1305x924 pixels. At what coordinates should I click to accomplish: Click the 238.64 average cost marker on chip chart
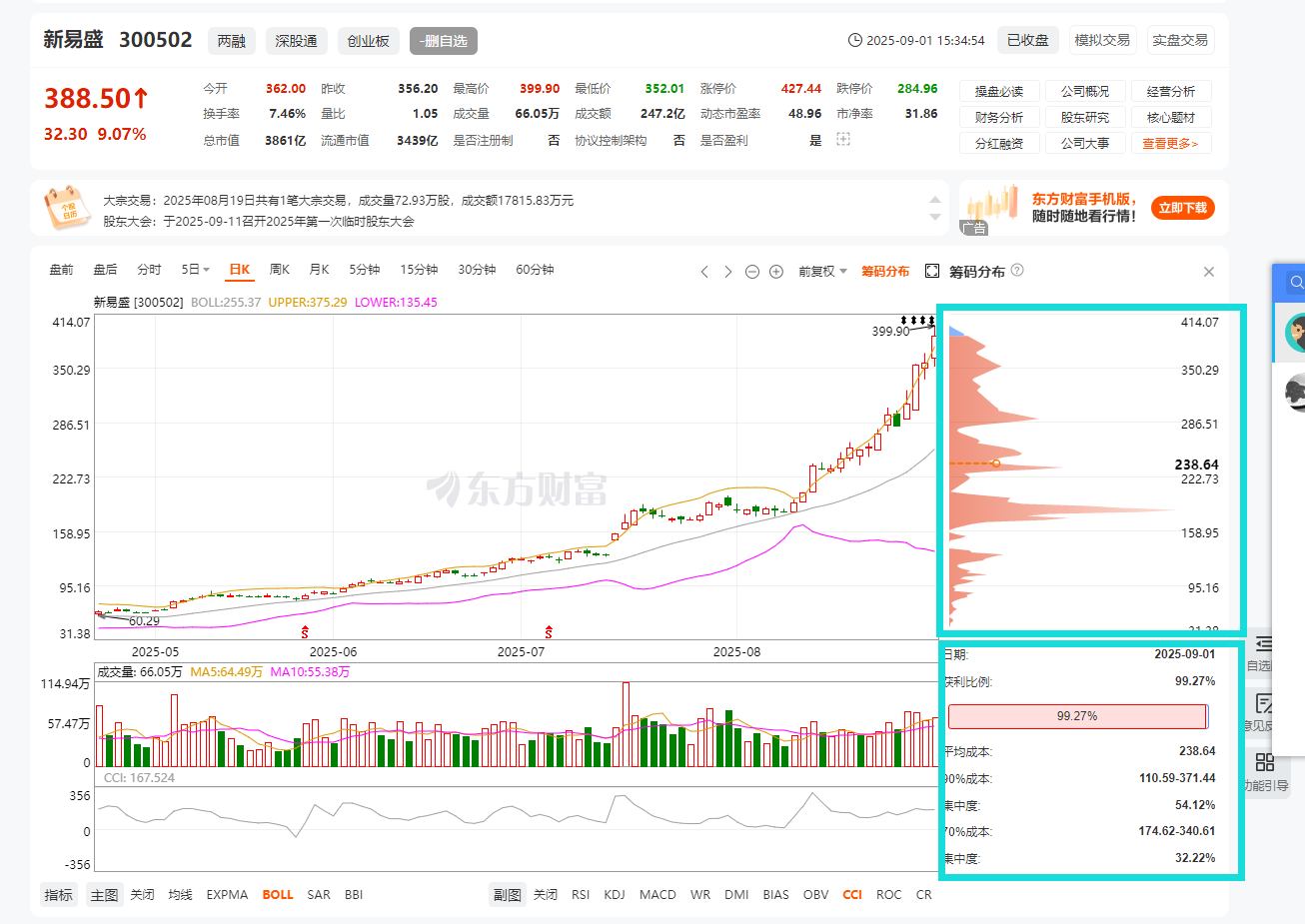coord(996,463)
